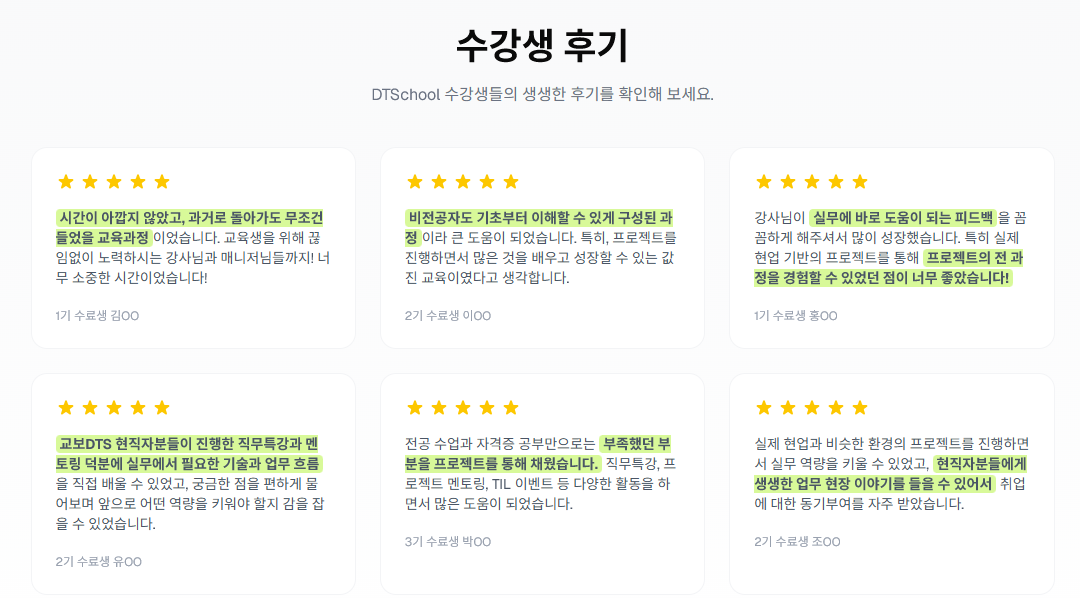This screenshot has height=598, width=1080.
Task: Click the first star in 김OO's review
Action: [x=66, y=182]
